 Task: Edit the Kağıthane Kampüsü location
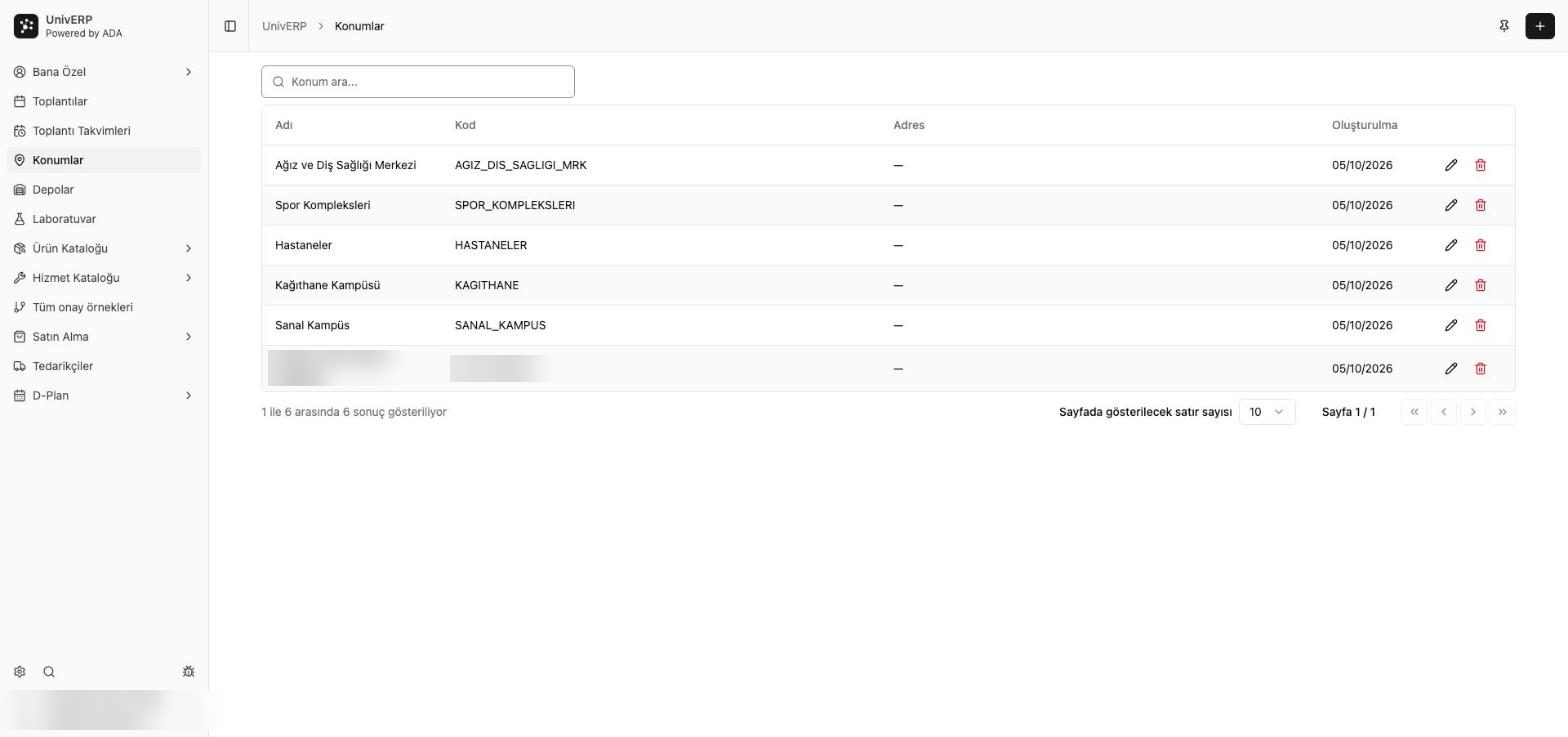click(x=1451, y=285)
